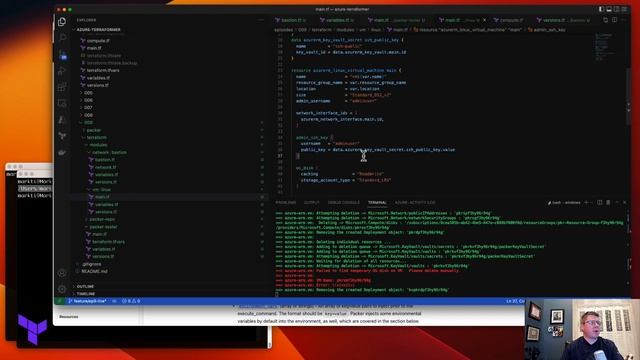This screenshot has height=360, width=640.
Task: Maximize the terminal panel size
Action: click(x=617, y=202)
